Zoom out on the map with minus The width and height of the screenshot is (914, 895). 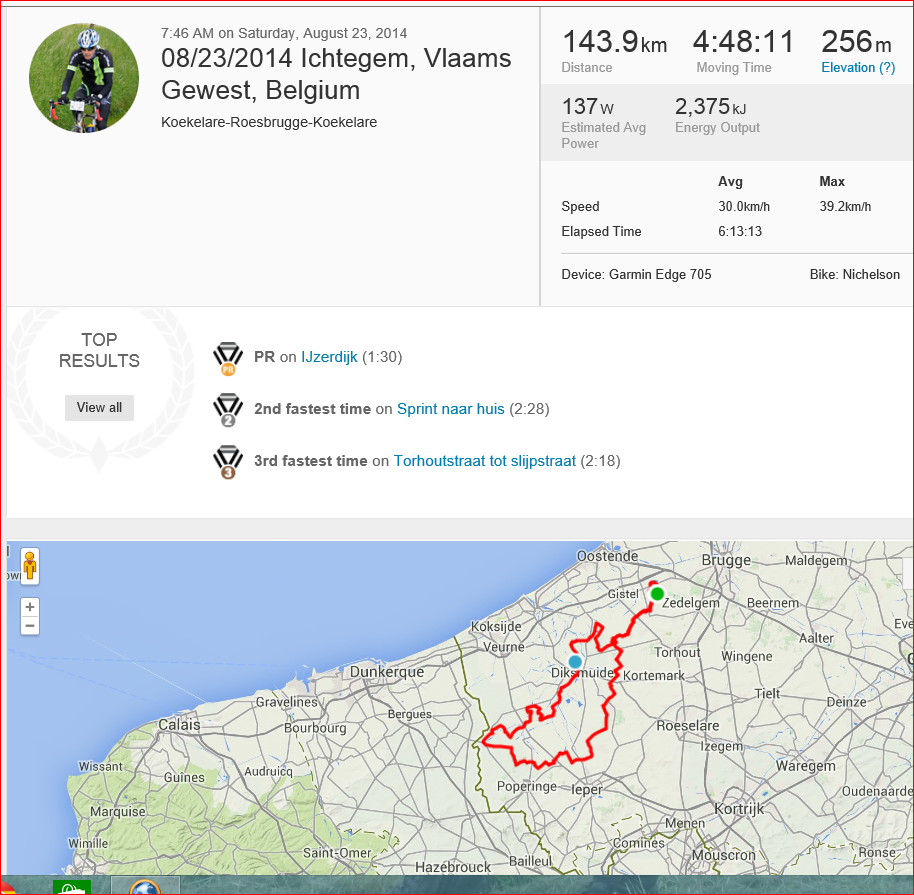click(x=30, y=626)
